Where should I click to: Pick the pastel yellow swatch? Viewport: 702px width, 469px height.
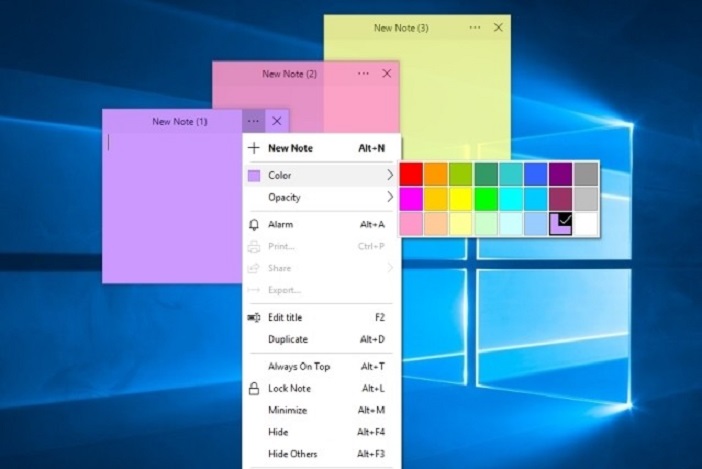pyautogui.click(x=461, y=224)
